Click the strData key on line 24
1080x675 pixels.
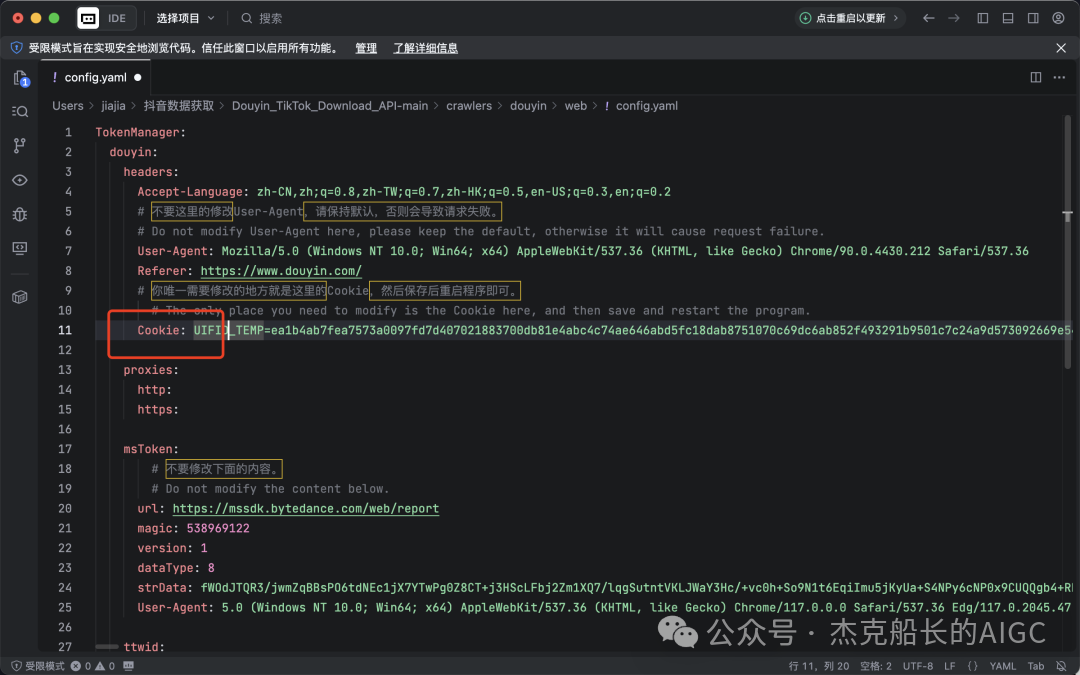click(x=162, y=588)
